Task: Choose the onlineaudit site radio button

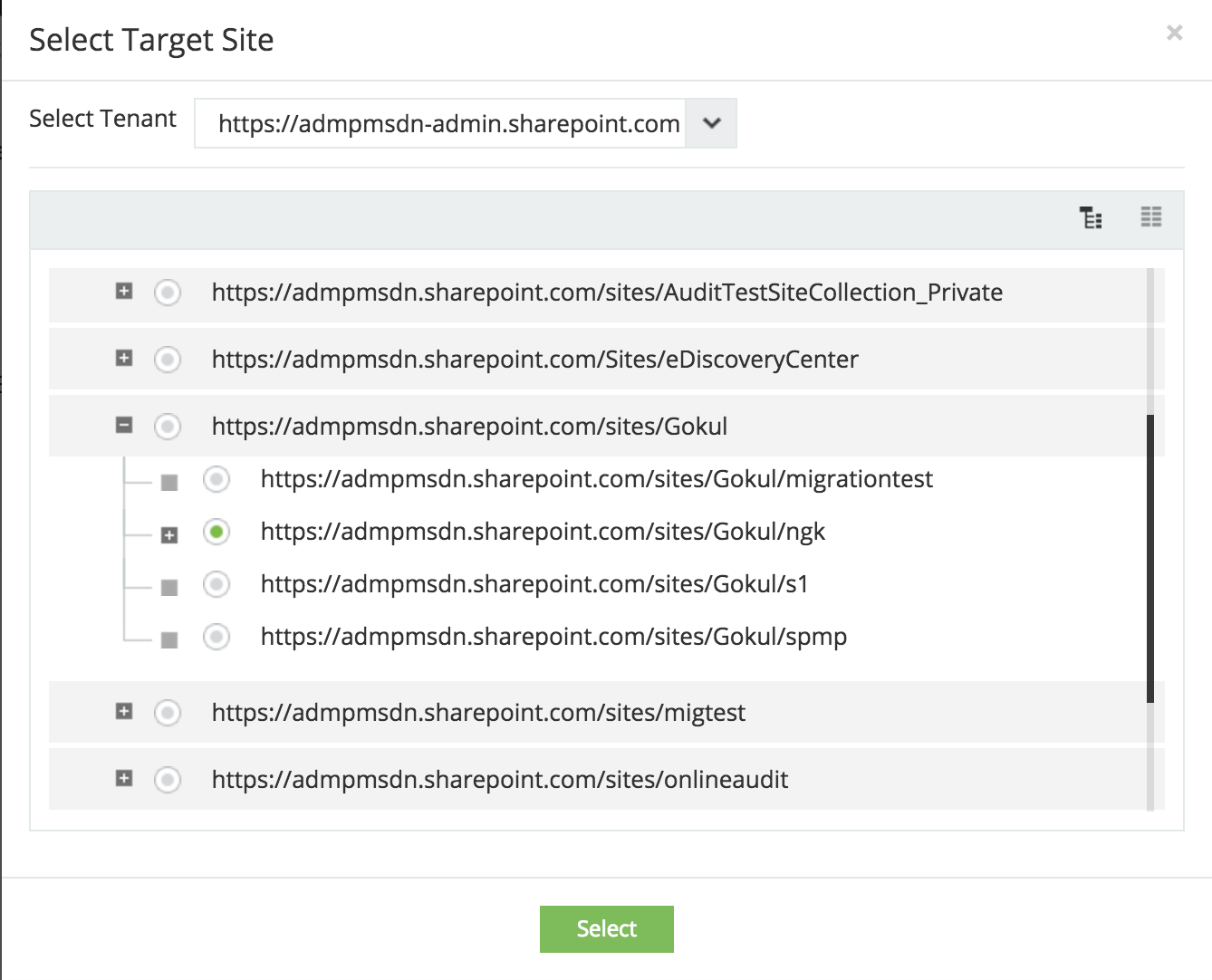Action: (168, 780)
